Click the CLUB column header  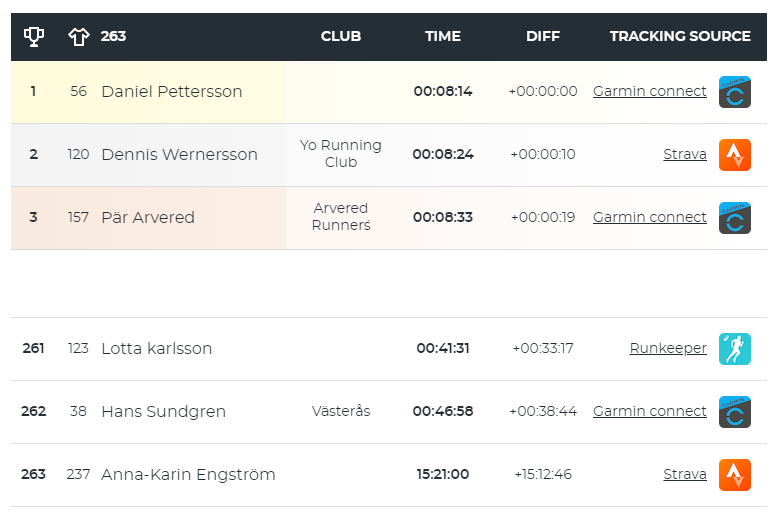click(x=341, y=36)
